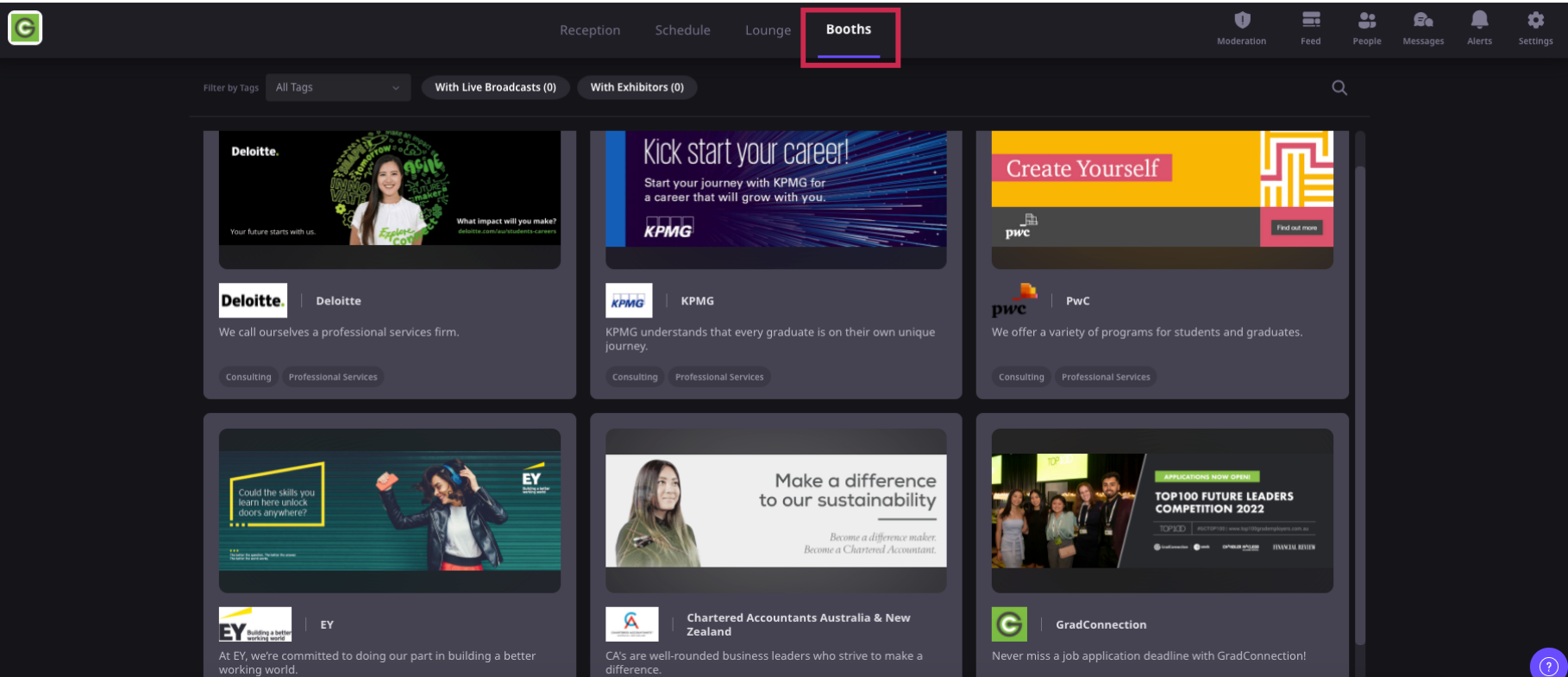Click EY 'building a better working world' description
The image size is (1568, 677).
[x=377, y=662]
